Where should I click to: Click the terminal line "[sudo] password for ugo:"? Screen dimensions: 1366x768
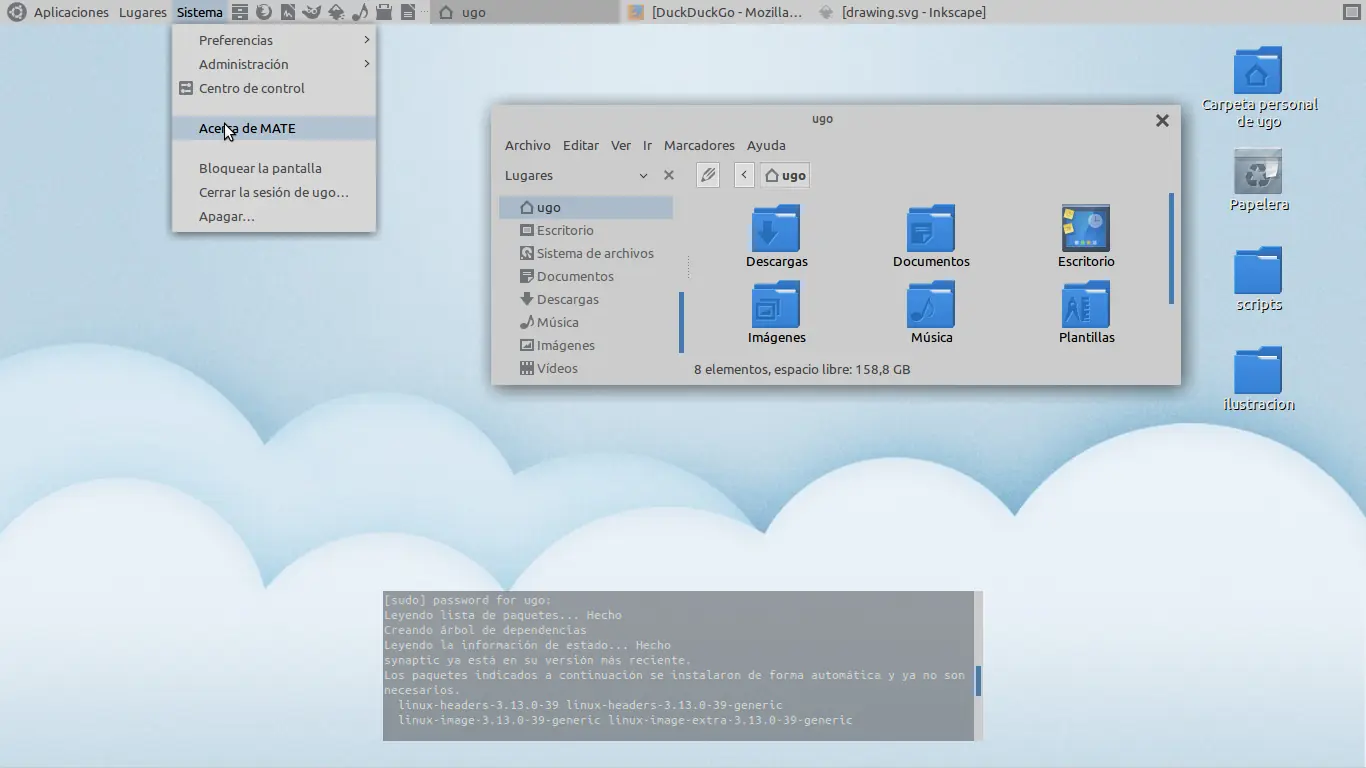pos(467,600)
